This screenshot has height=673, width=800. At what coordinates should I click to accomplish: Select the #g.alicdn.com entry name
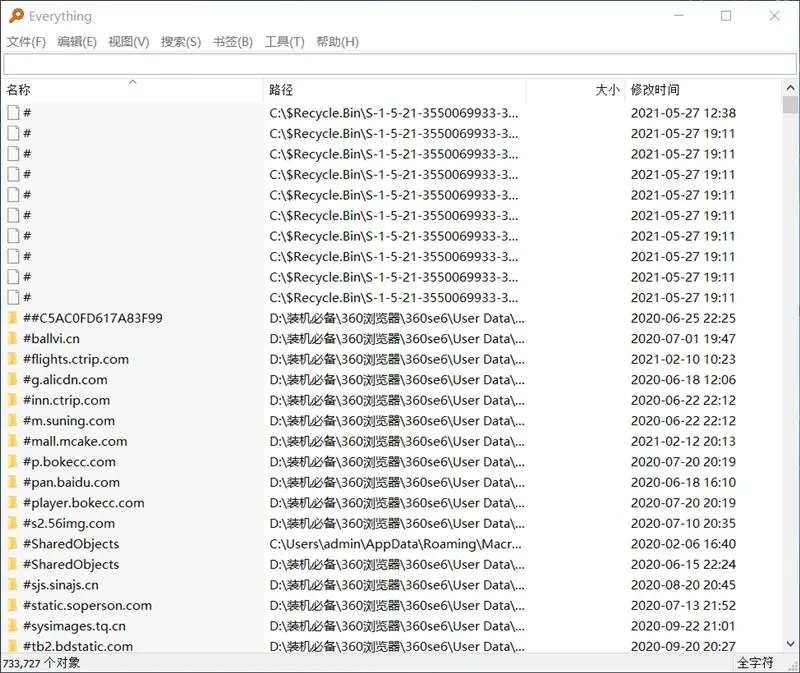[65, 380]
